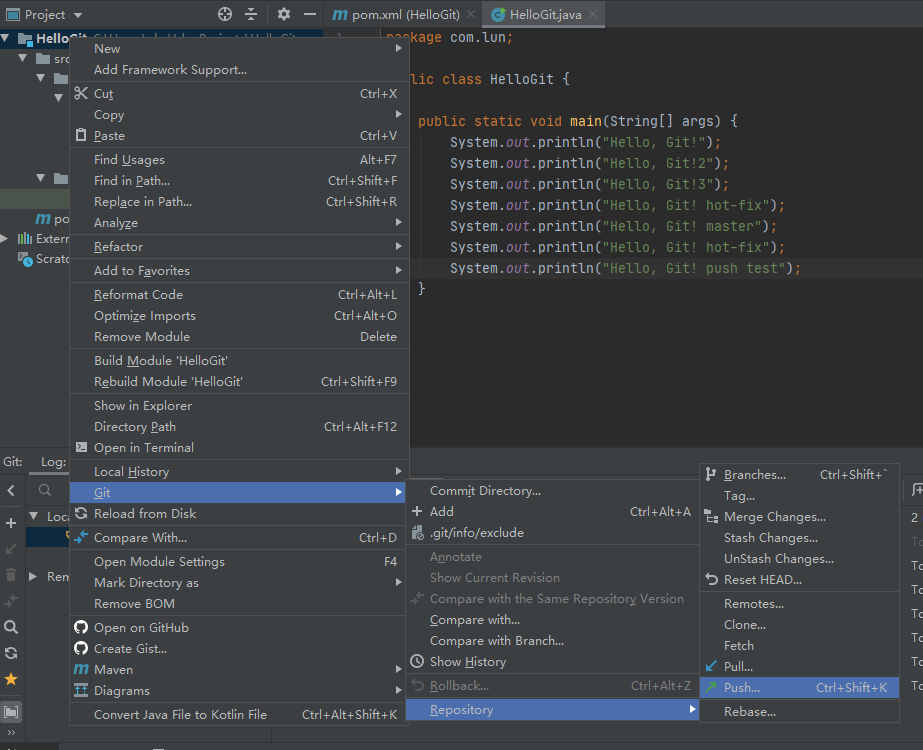
Task: Close the HelloGit.java tab
Action: [x=593, y=14]
